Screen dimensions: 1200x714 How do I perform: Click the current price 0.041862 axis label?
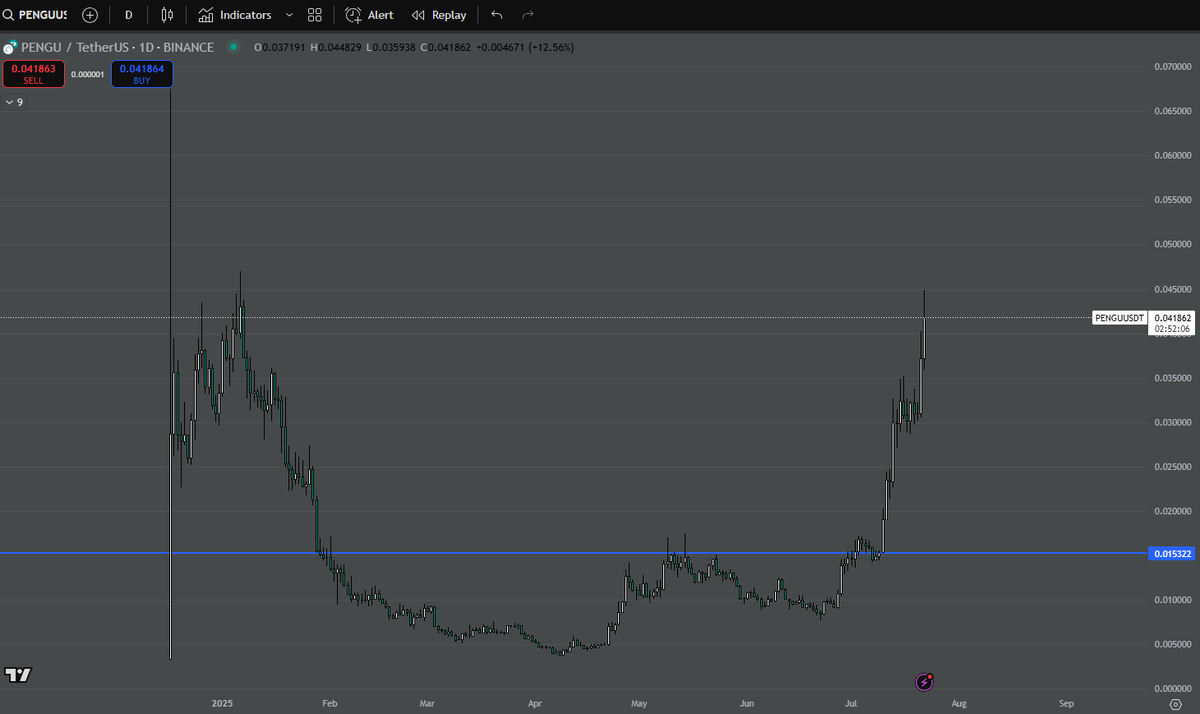pos(1171,317)
